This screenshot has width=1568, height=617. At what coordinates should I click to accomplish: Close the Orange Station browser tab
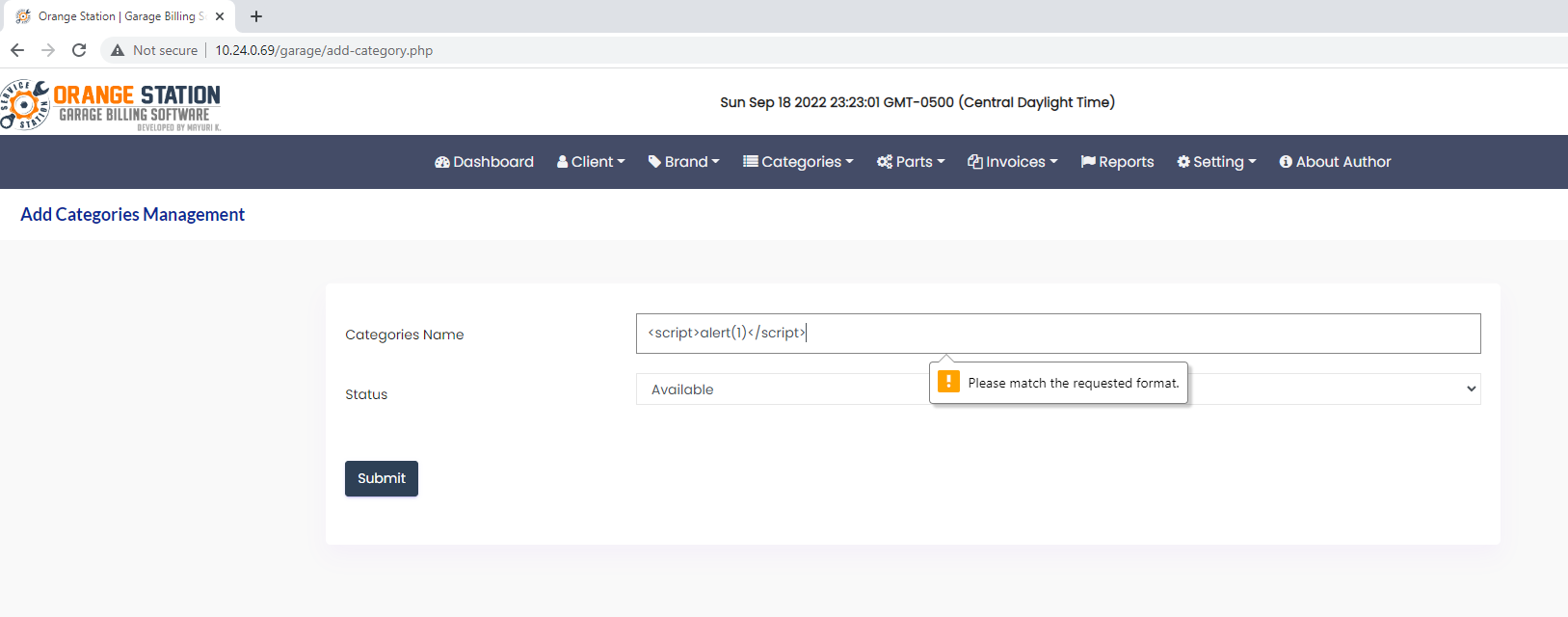pyautogui.click(x=220, y=16)
